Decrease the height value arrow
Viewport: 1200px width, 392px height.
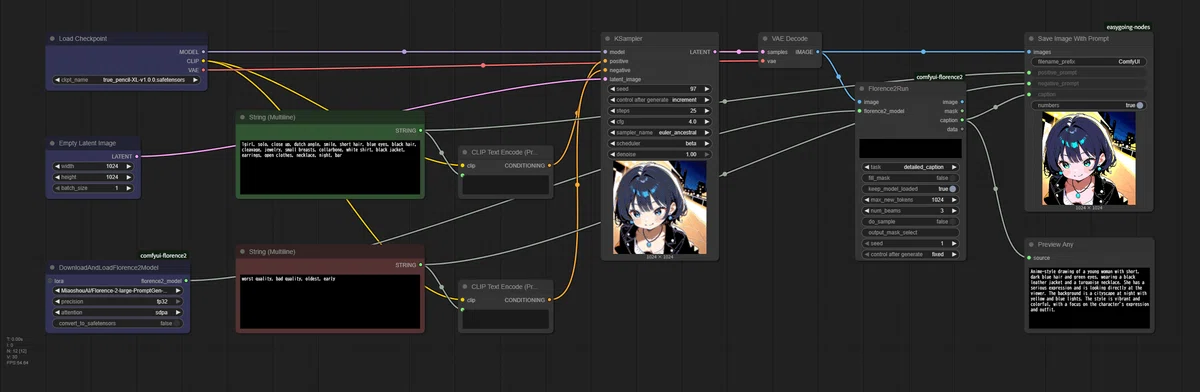[x=59, y=177]
